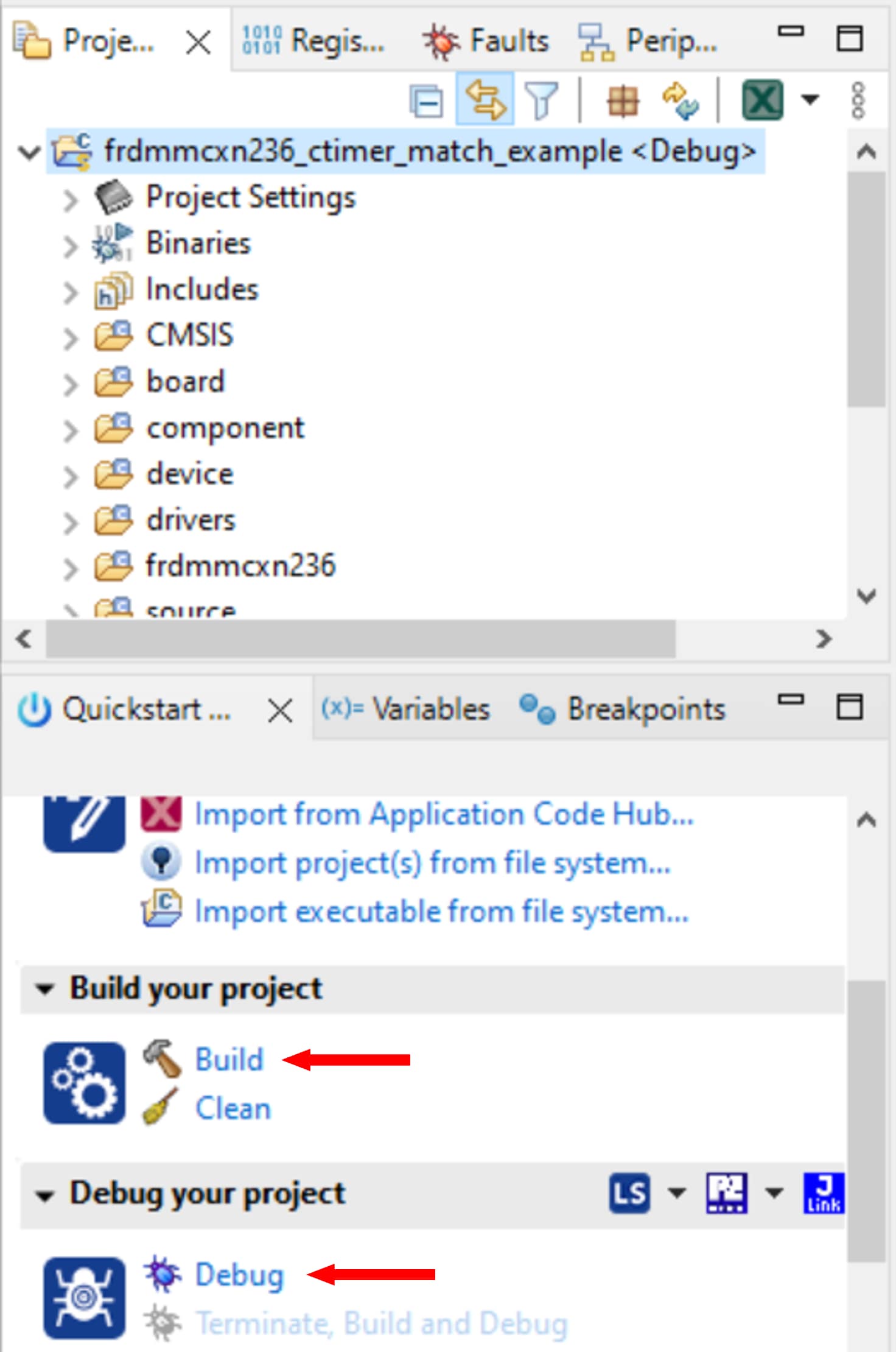Select the frdmmcxn236_ctimer_match_example project
This screenshot has width=896, height=1352.
(x=429, y=151)
